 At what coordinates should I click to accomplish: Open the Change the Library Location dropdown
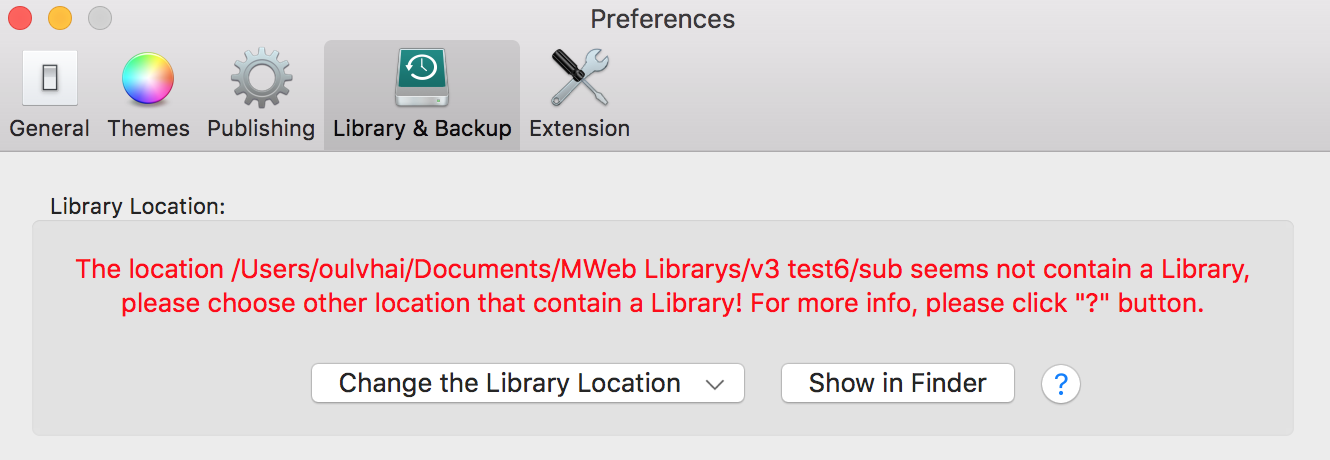click(528, 383)
